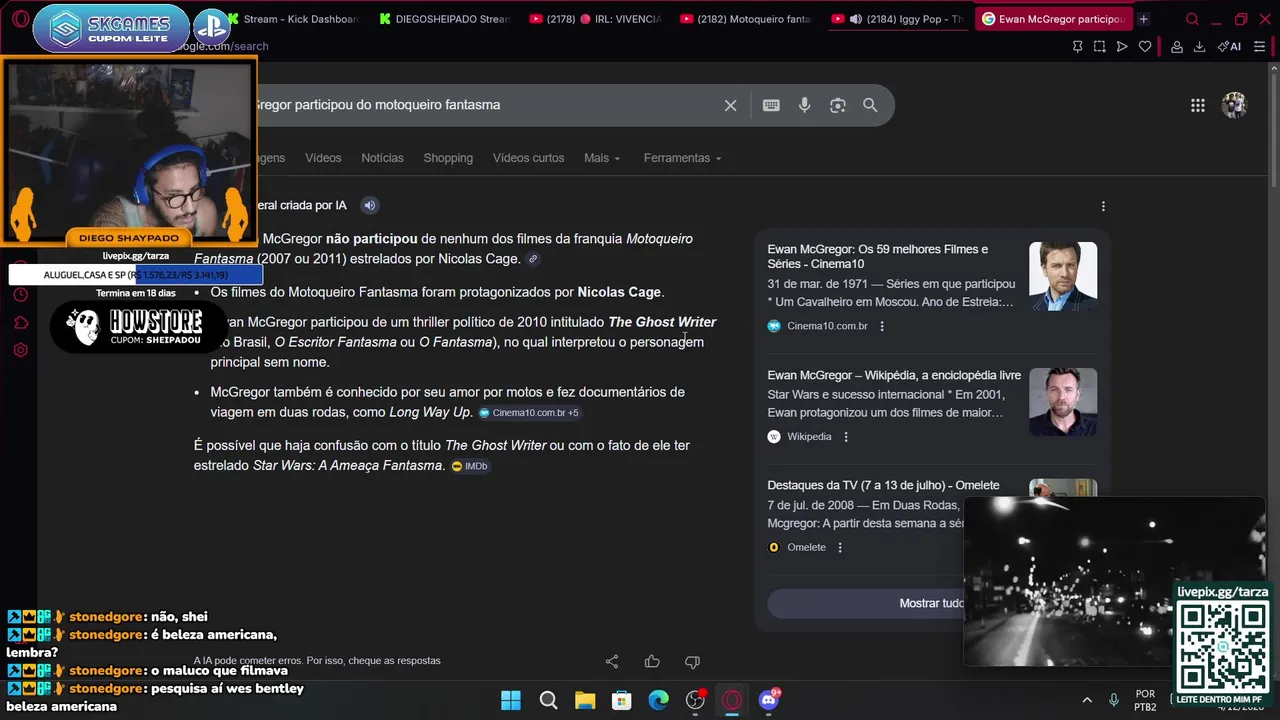Open Windows Start menu
Screen dimensions: 1280x720
[x=511, y=700]
